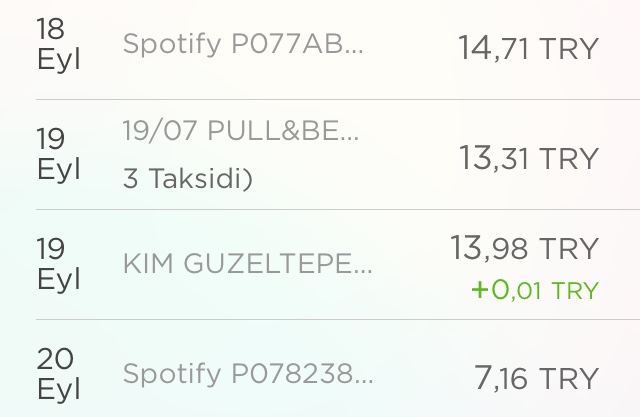
Task: Tap the Eyl month label under 18
Action: (x=58, y=58)
